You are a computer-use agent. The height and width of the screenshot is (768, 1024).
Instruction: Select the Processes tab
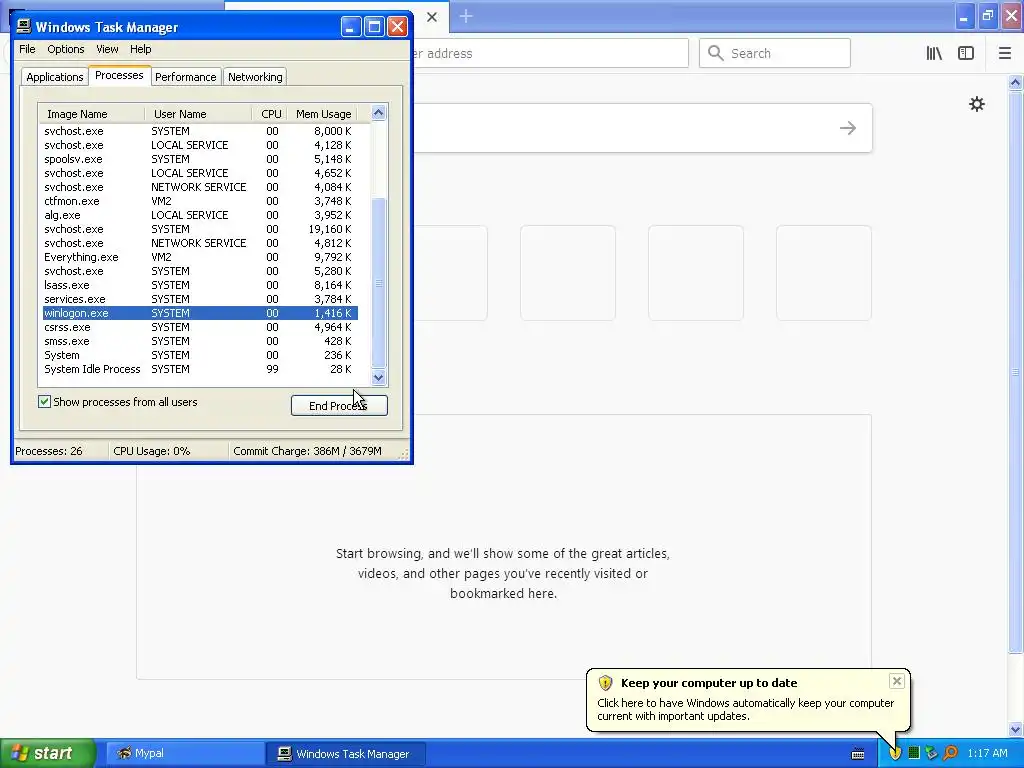coord(119,75)
